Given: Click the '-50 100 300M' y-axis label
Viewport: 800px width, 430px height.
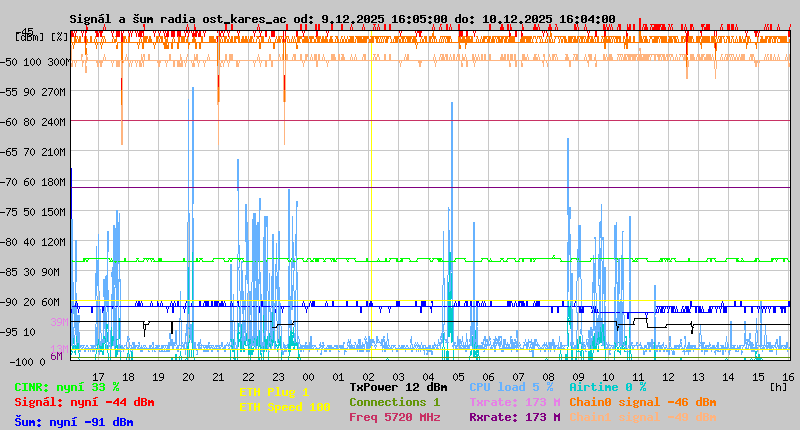Looking at the screenshot, I should tap(35, 62).
